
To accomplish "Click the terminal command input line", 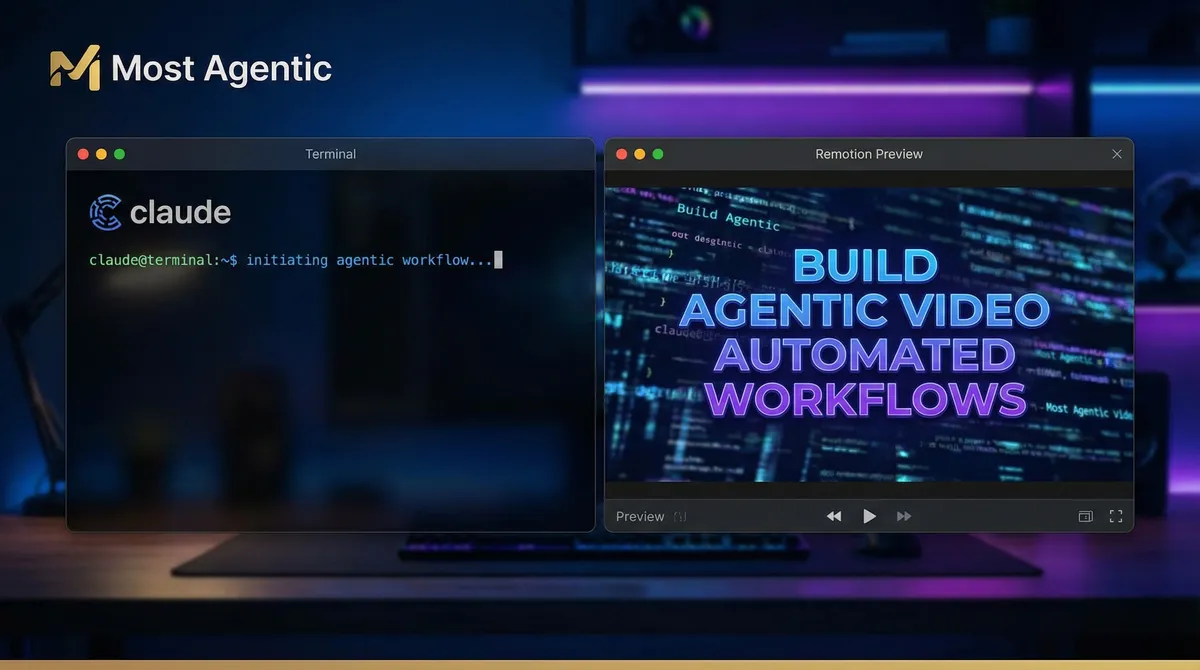I will click(290, 259).
